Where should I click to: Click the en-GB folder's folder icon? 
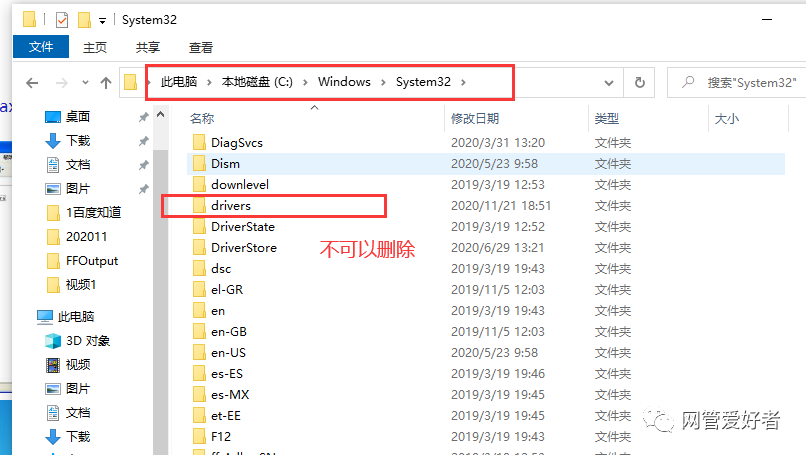point(199,332)
